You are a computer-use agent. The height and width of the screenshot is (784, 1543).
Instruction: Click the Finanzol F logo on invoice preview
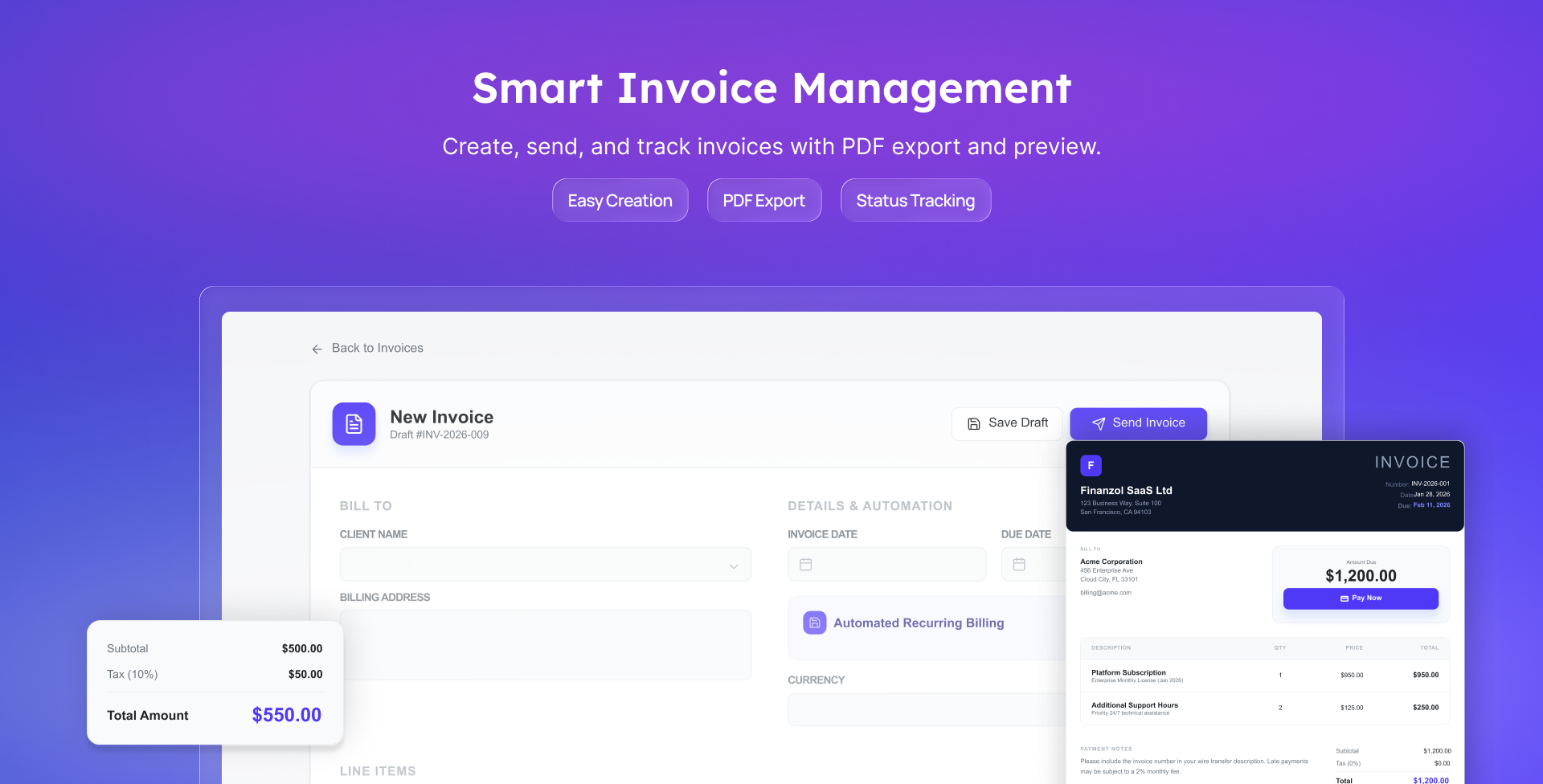pyautogui.click(x=1091, y=465)
